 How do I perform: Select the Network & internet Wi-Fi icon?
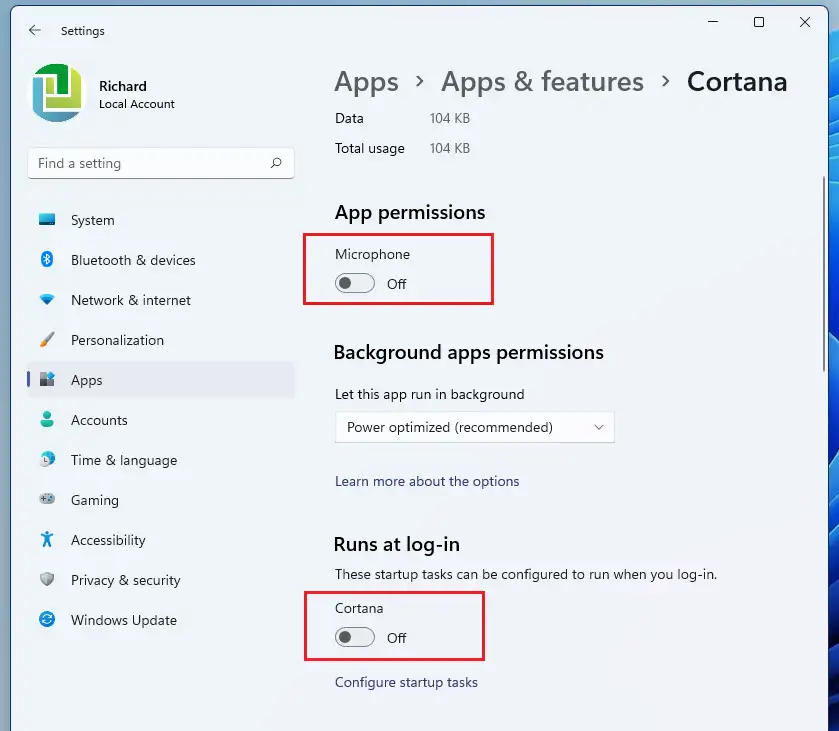tap(47, 300)
